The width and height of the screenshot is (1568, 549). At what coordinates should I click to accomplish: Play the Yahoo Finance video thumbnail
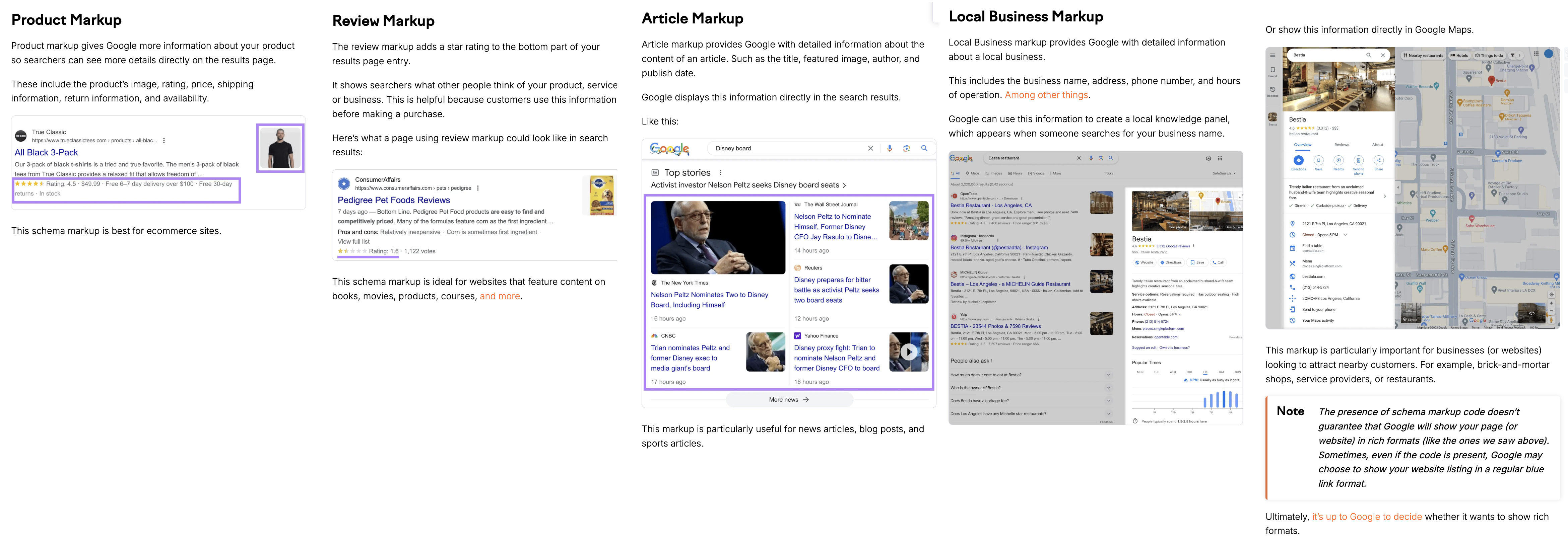pos(909,351)
